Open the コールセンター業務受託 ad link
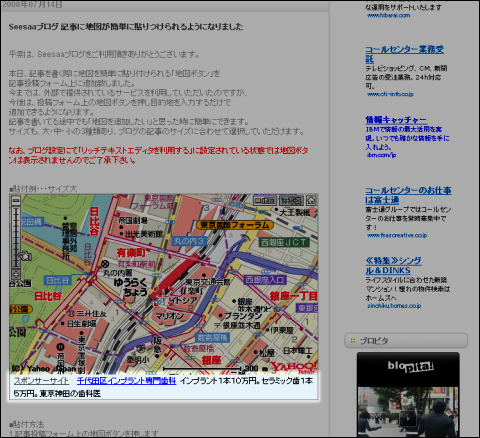Image resolution: width=480 pixels, height=438 pixels. point(404,54)
